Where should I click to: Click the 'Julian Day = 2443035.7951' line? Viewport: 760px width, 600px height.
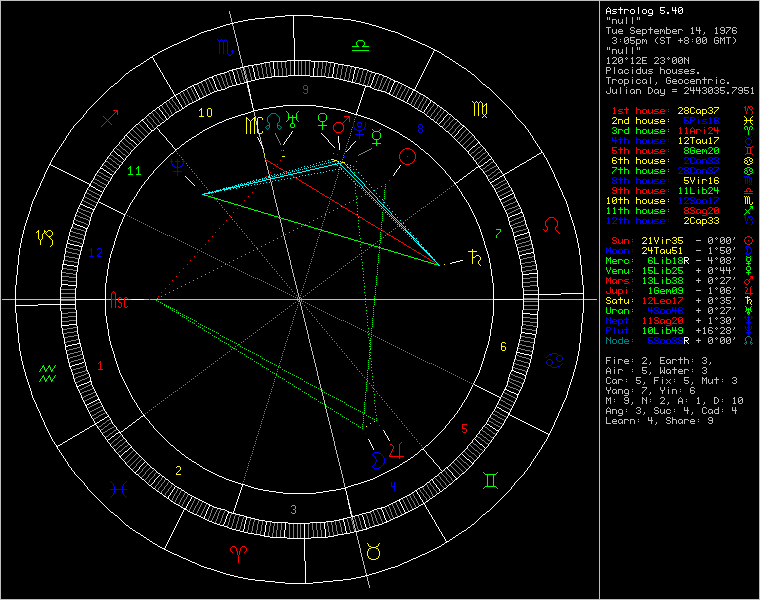tap(680, 91)
